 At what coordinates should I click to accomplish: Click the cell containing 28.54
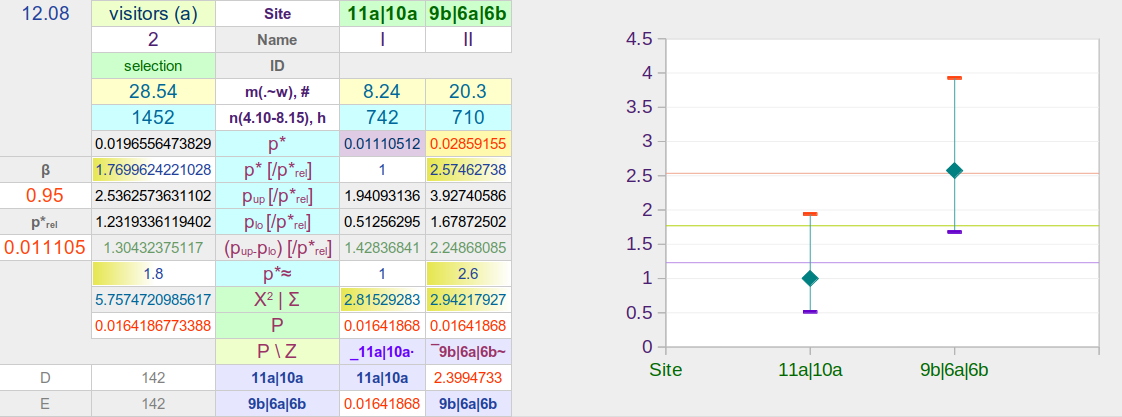pos(153,92)
